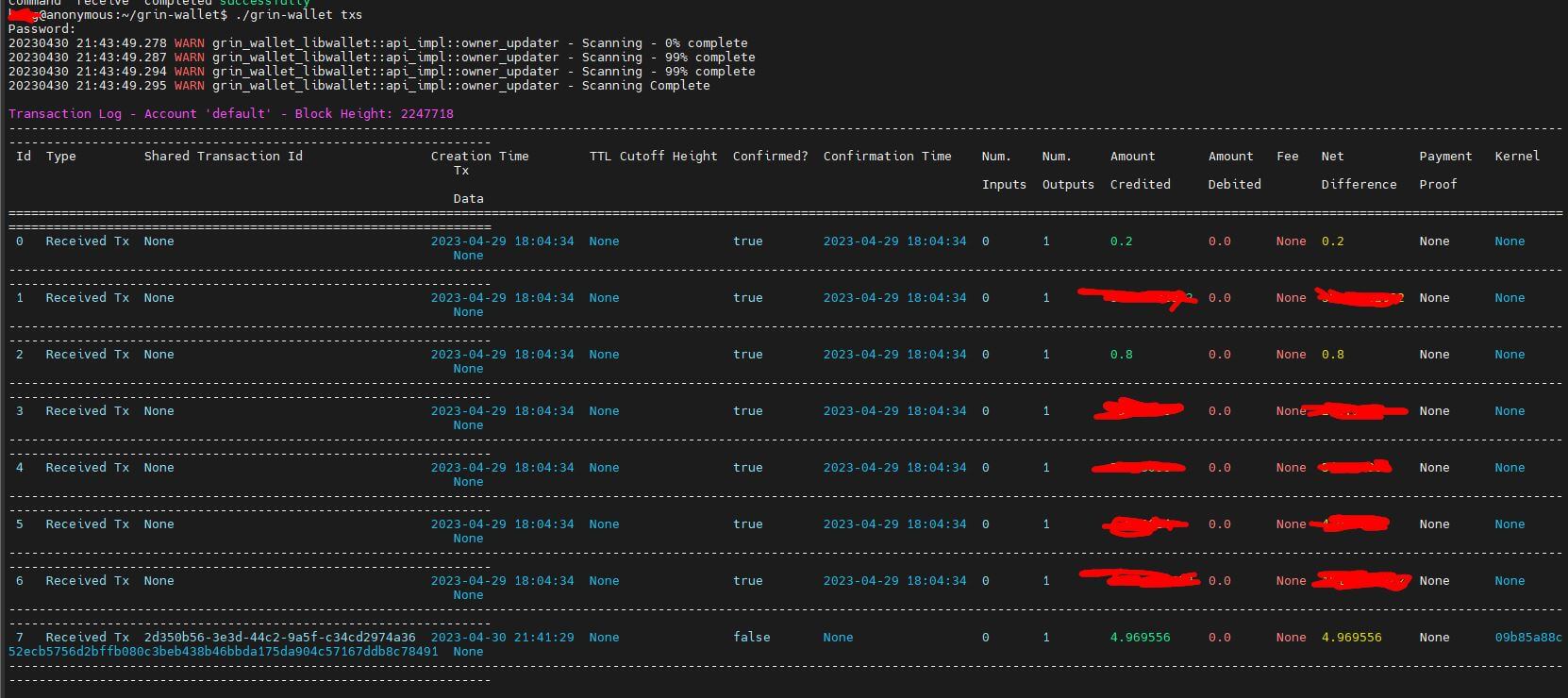
Task: Click the 'Creation Time' column header
Action: click(x=479, y=157)
